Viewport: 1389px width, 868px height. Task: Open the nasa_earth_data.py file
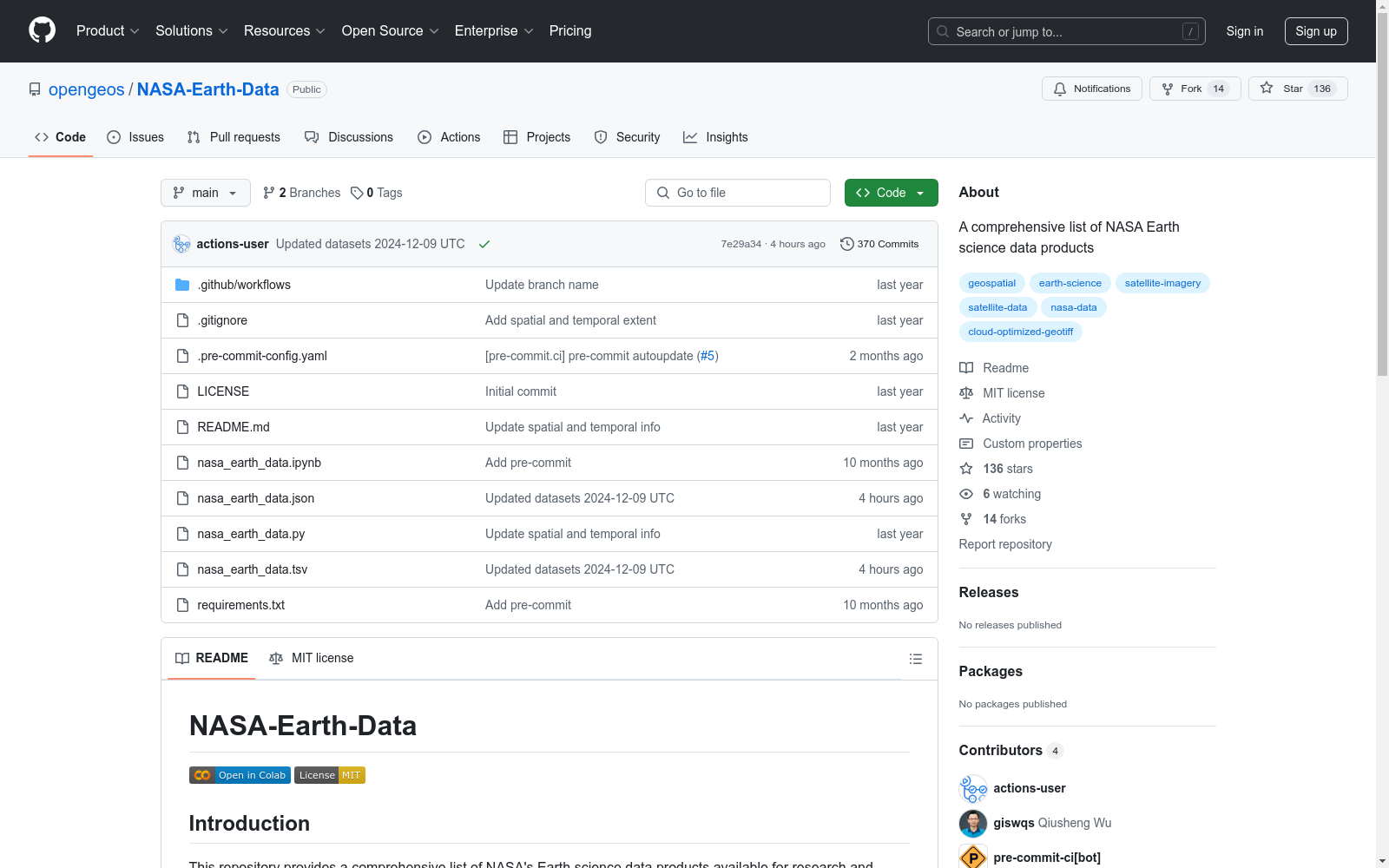(x=251, y=534)
